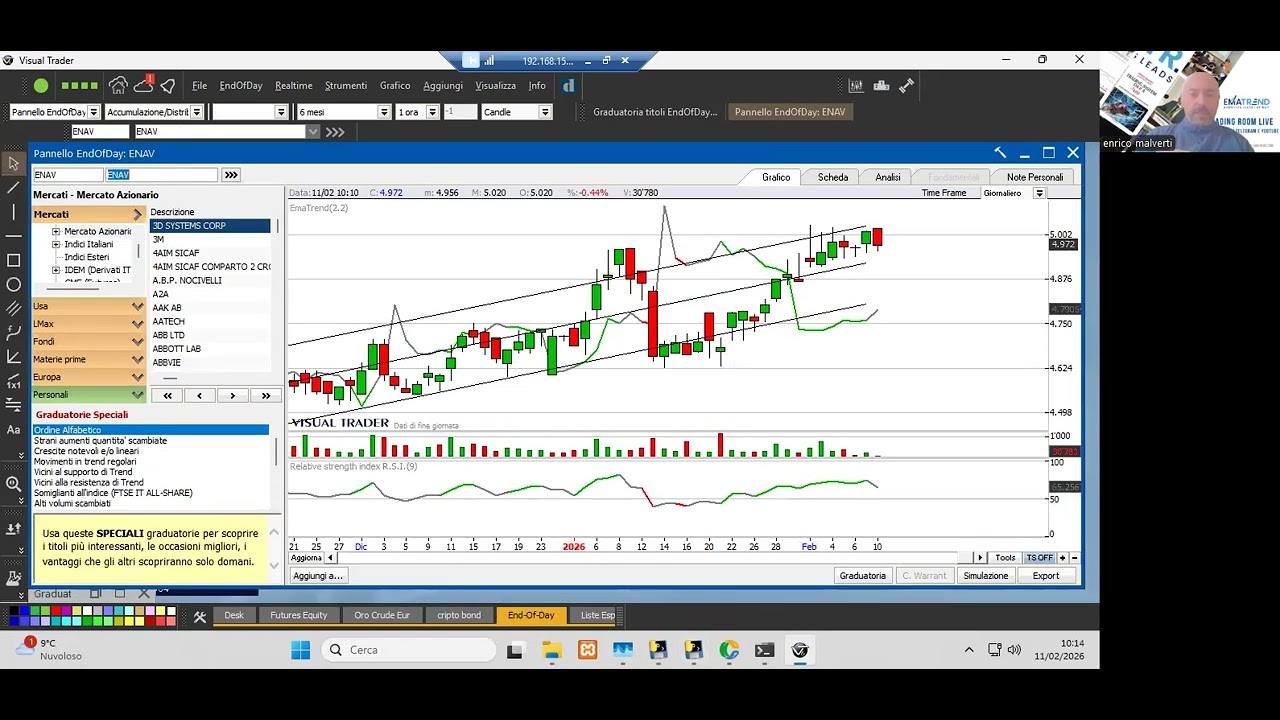This screenshot has height=720, width=1280.
Task: Open File Explorer from taskbar
Action: pos(551,650)
